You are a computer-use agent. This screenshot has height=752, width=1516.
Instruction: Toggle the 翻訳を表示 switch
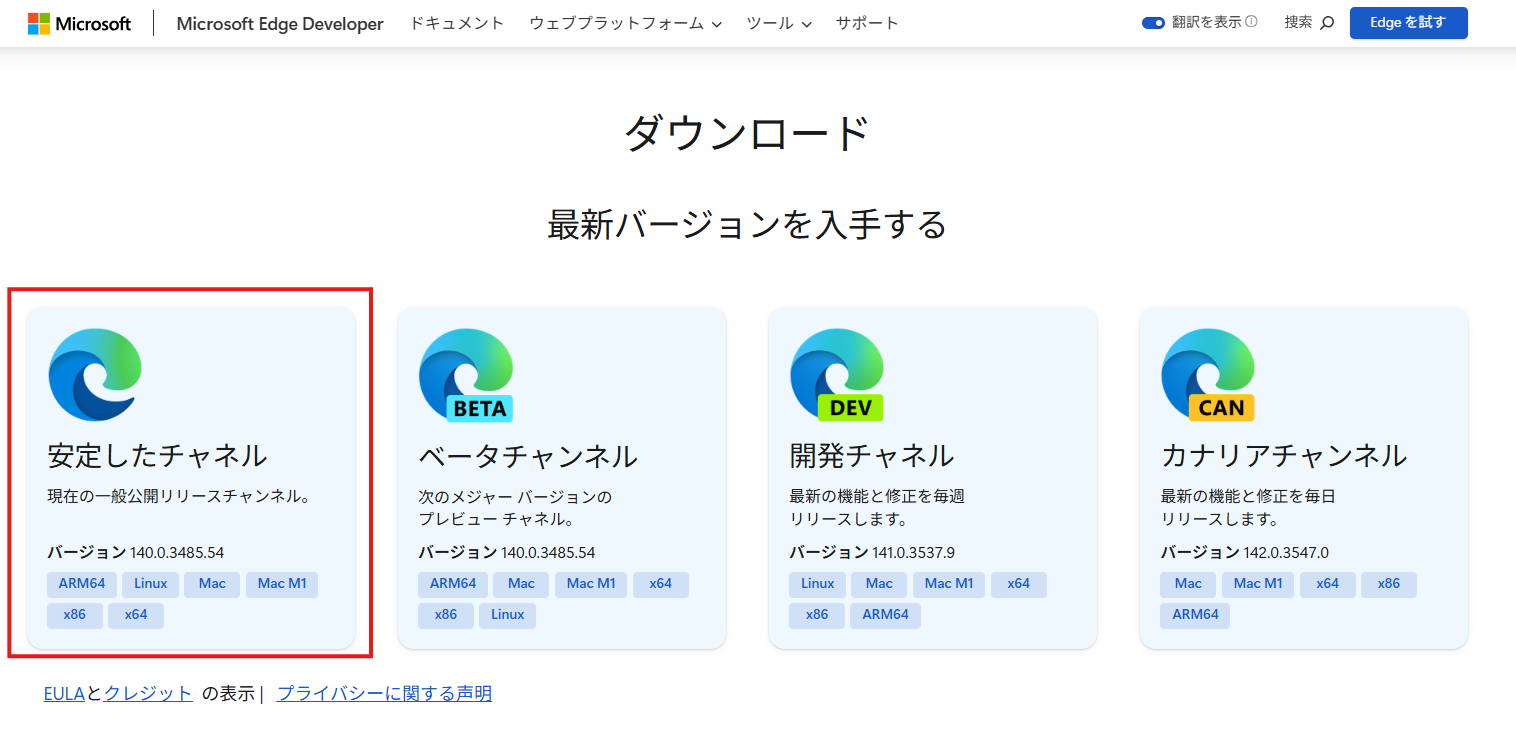point(1153,23)
